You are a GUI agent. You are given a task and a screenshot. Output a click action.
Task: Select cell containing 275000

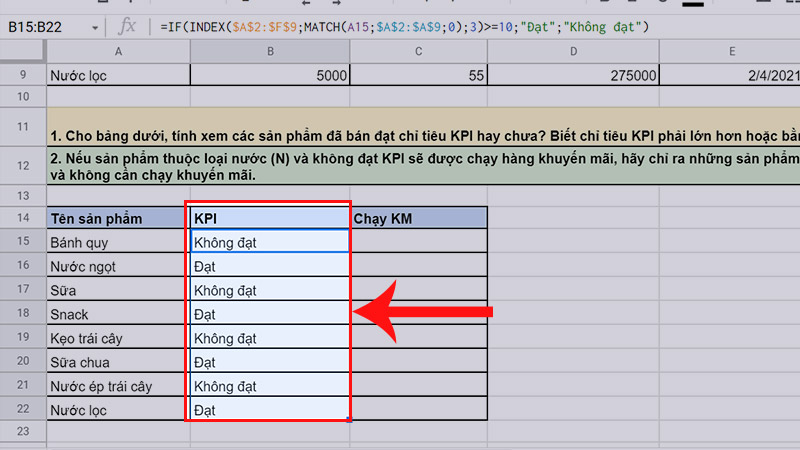pyautogui.click(x=572, y=75)
